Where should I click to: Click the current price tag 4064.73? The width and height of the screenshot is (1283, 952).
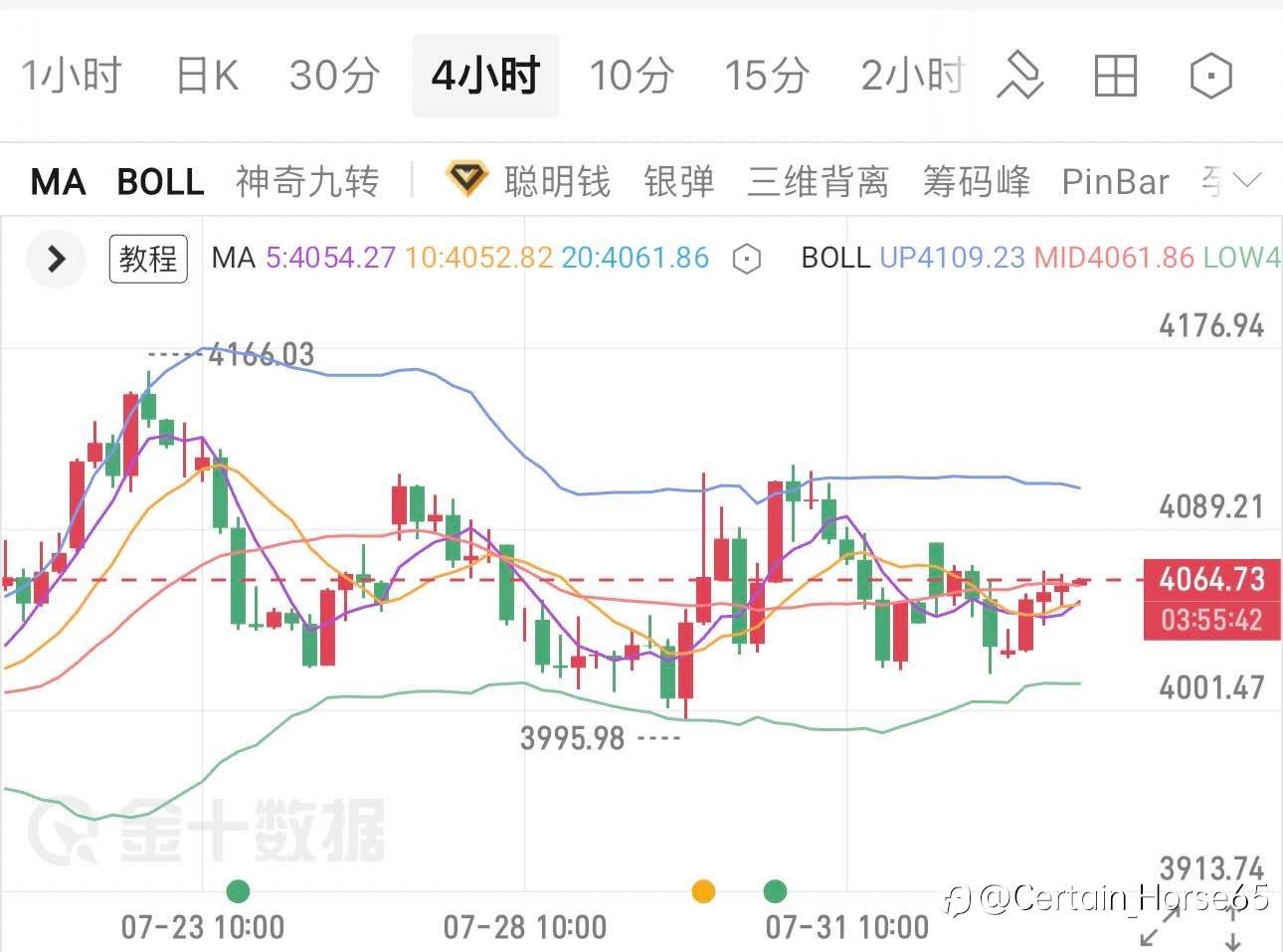point(1212,578)
